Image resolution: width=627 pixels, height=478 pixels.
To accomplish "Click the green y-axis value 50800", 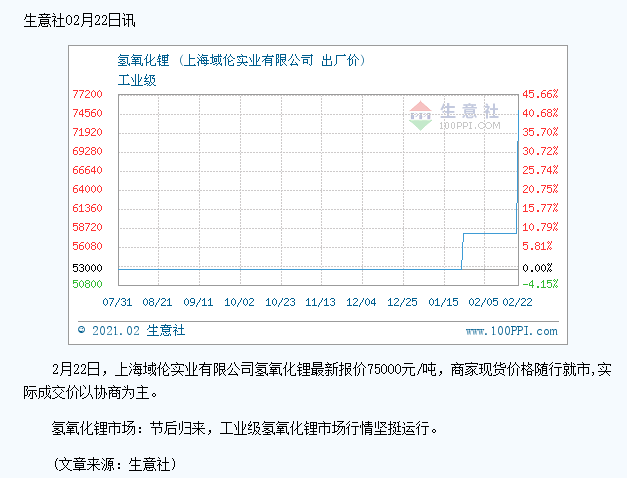I will 87,284.
